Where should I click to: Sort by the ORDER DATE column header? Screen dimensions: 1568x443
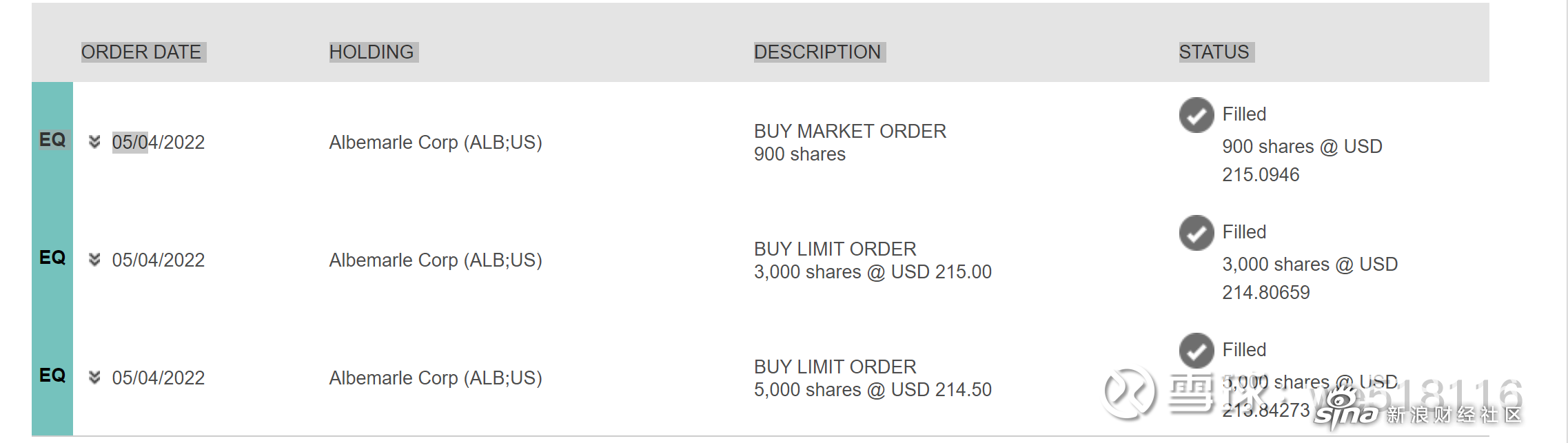coord(143,52)
